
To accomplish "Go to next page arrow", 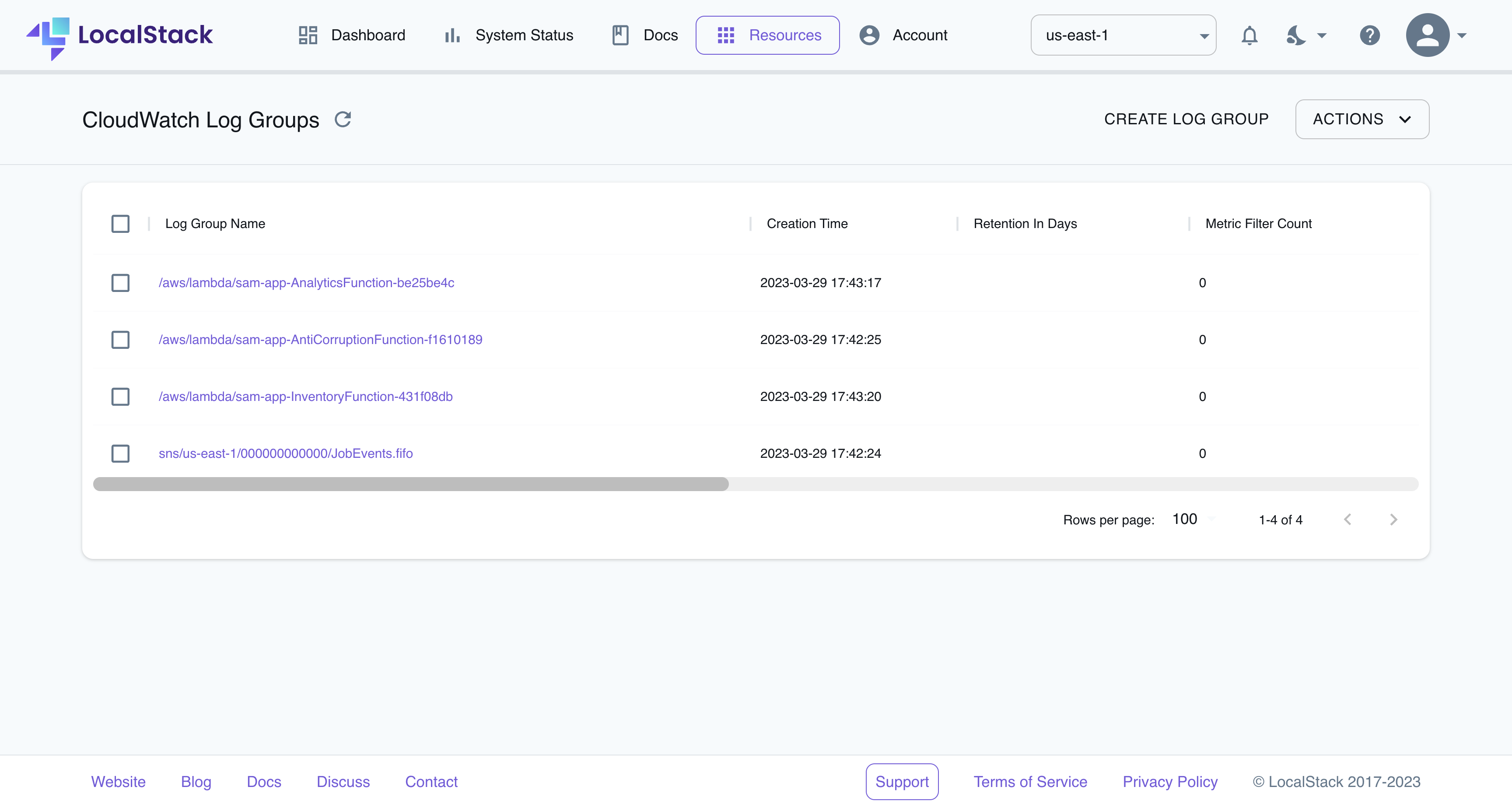I will [x=1393, y=520].
